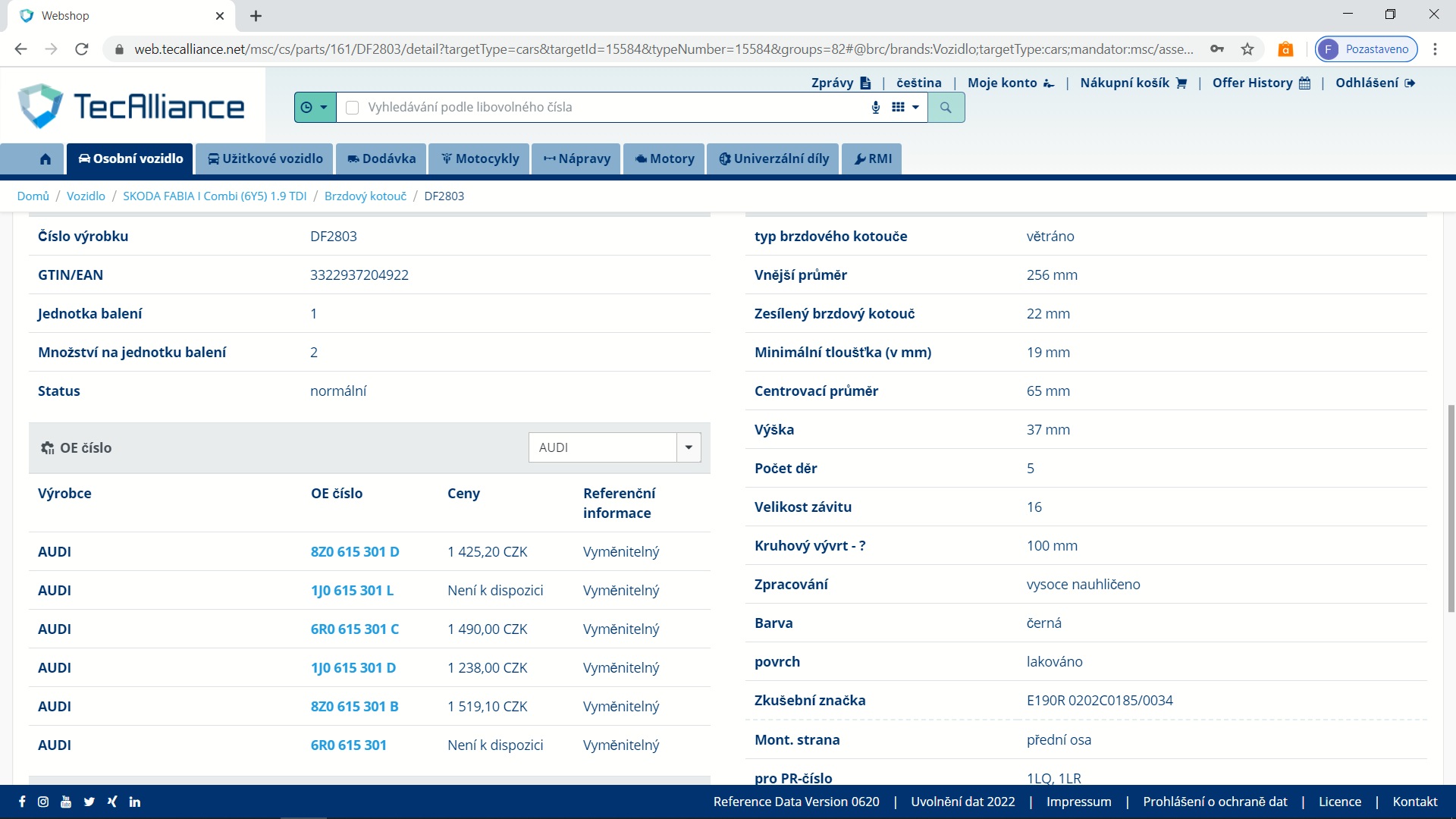Screen dimensions: 1456x819
Task: Open the Pozastaveno profile button
Action: 1367,49
